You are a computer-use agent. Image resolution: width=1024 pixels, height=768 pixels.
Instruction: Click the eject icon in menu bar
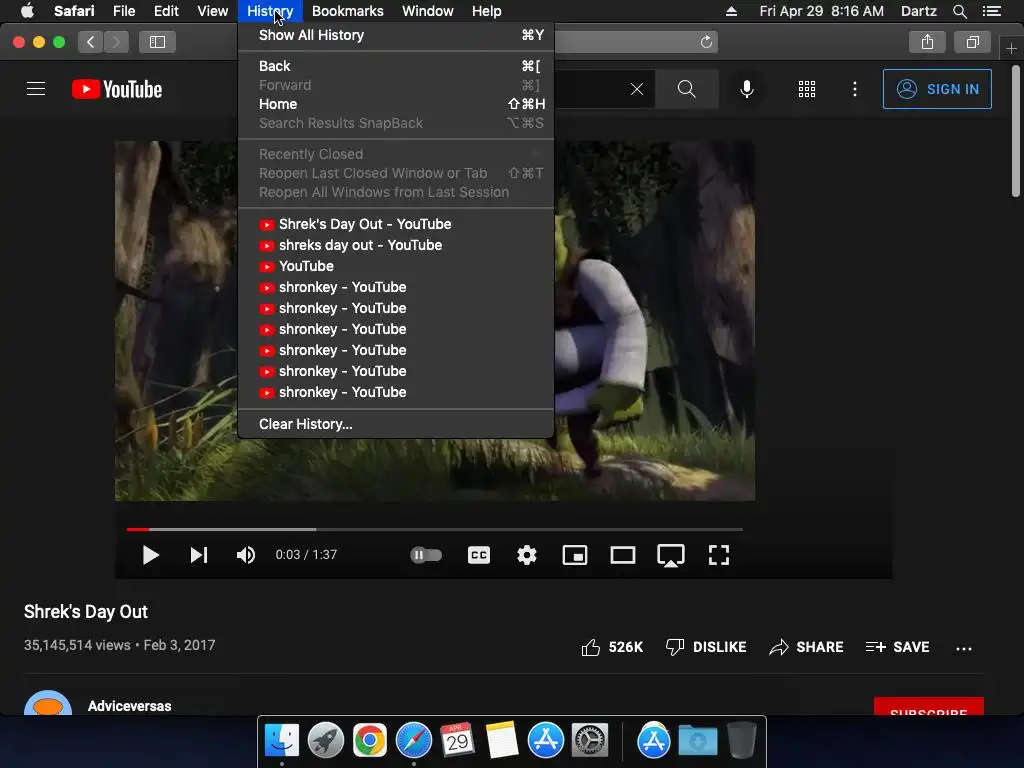pyautogui.click(x=731, y=11)
